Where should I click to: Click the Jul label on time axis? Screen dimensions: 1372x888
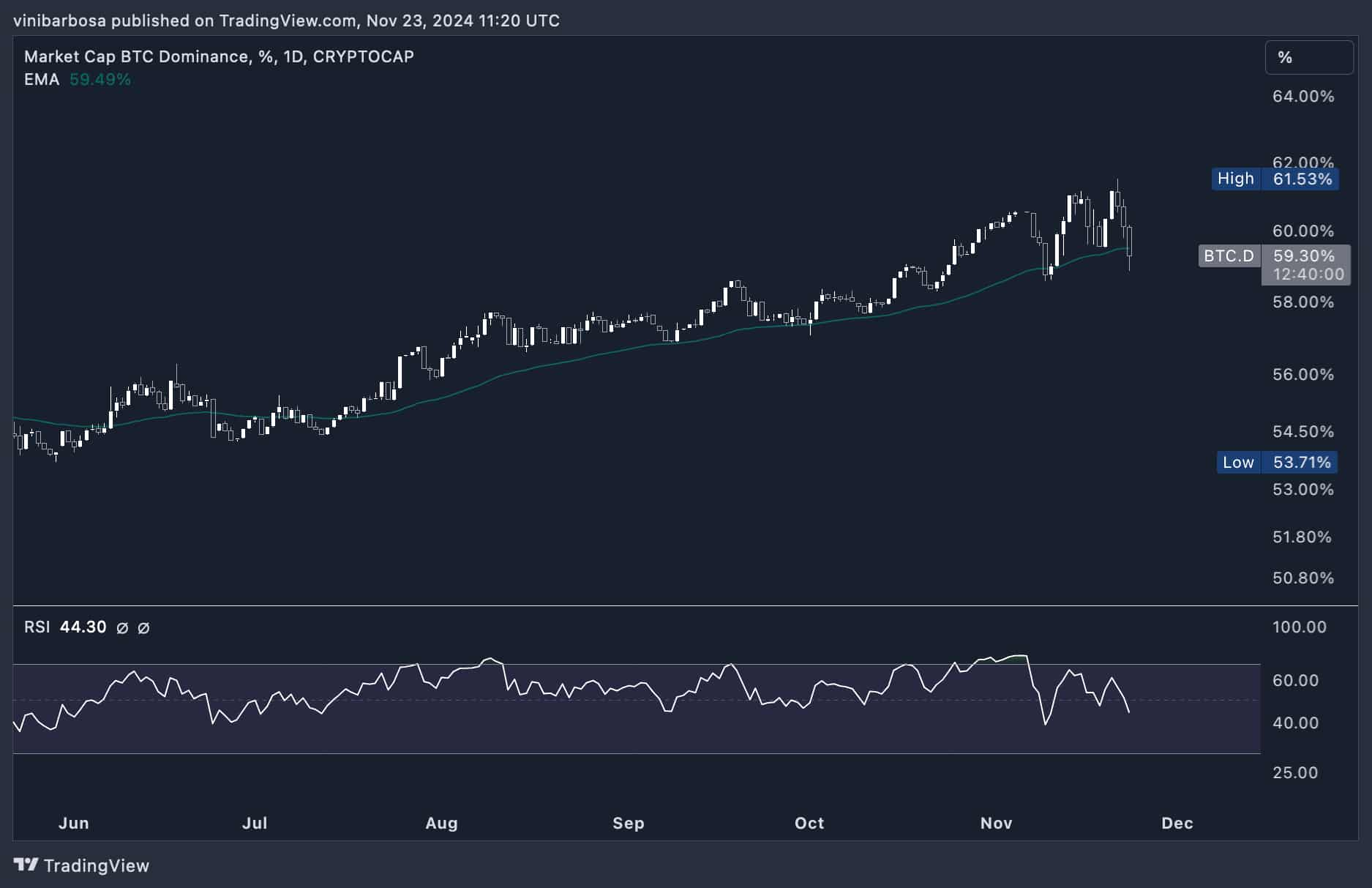point(255,824)
